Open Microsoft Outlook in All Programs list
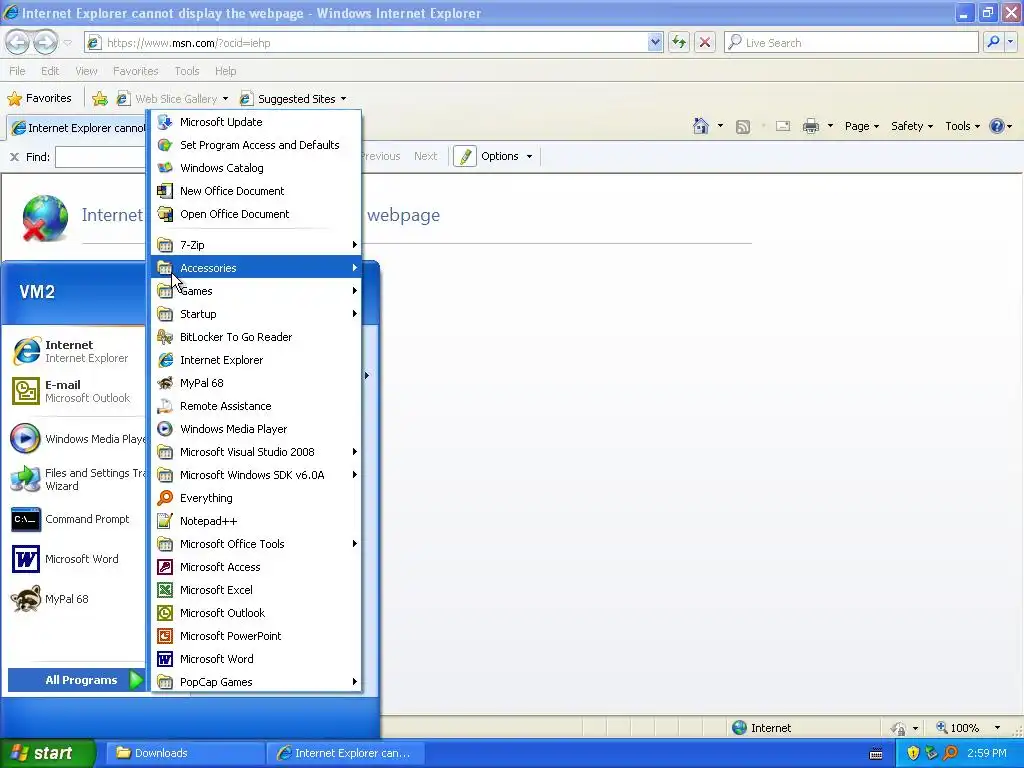Image resolution: width=1024 pixels, height=768 pixels. (x=256, y=613)
